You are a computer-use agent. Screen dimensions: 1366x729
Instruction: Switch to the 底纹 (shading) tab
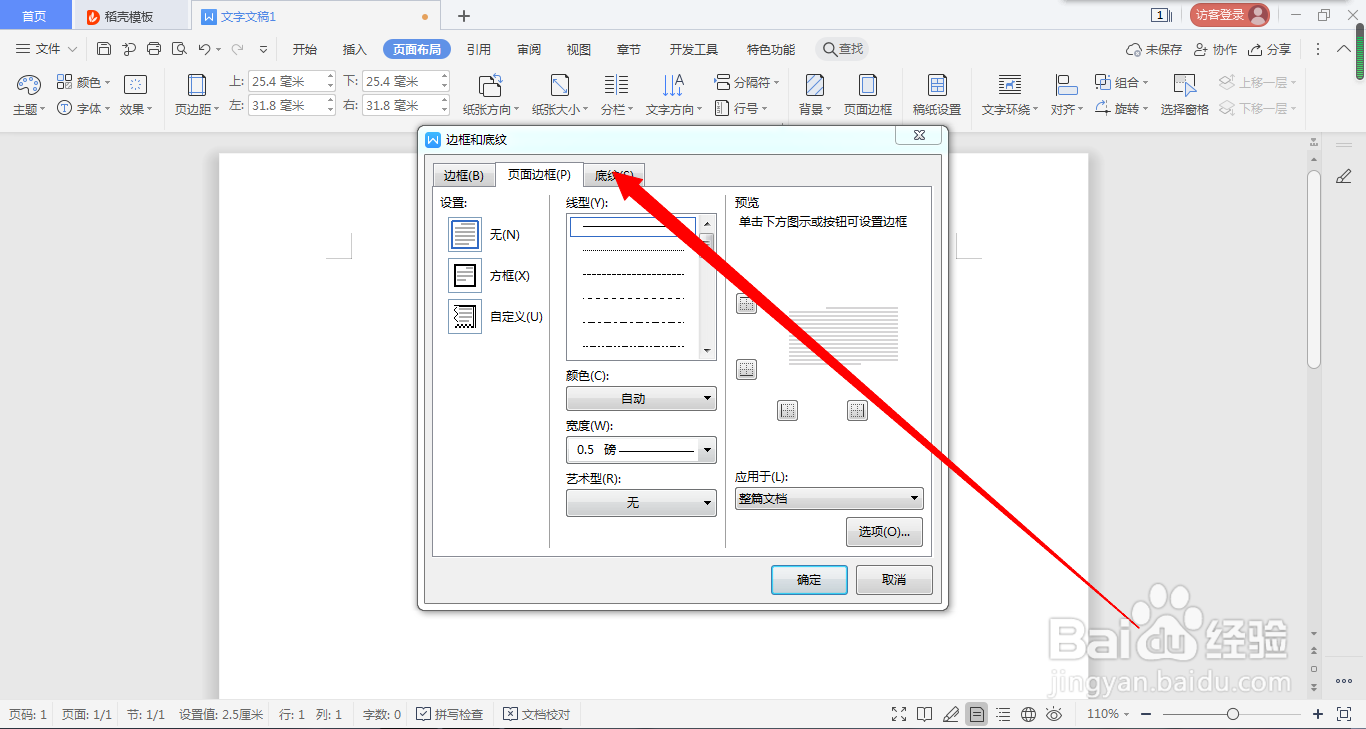(x=613, y=174)
